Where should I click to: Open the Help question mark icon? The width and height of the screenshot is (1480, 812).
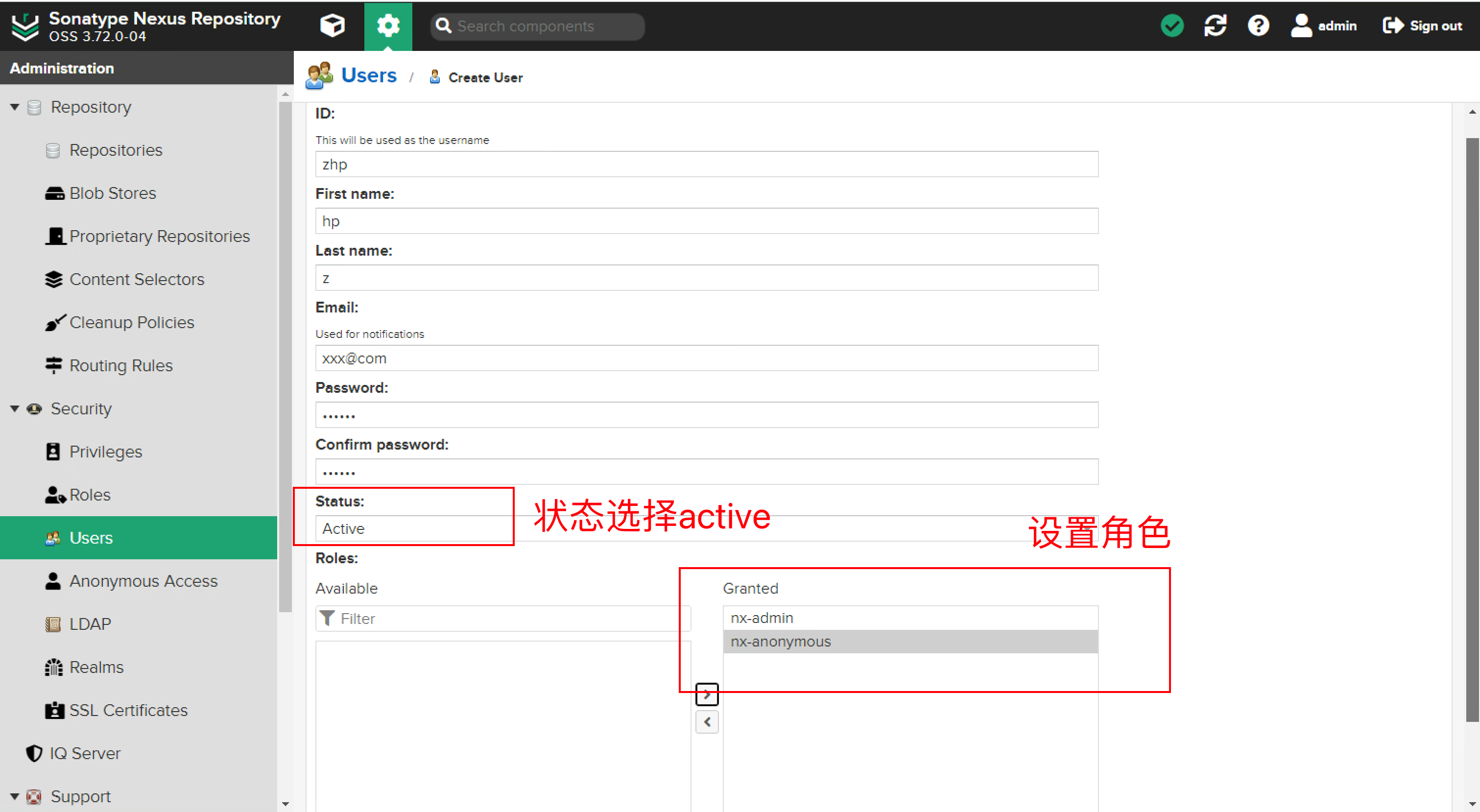1258,25
